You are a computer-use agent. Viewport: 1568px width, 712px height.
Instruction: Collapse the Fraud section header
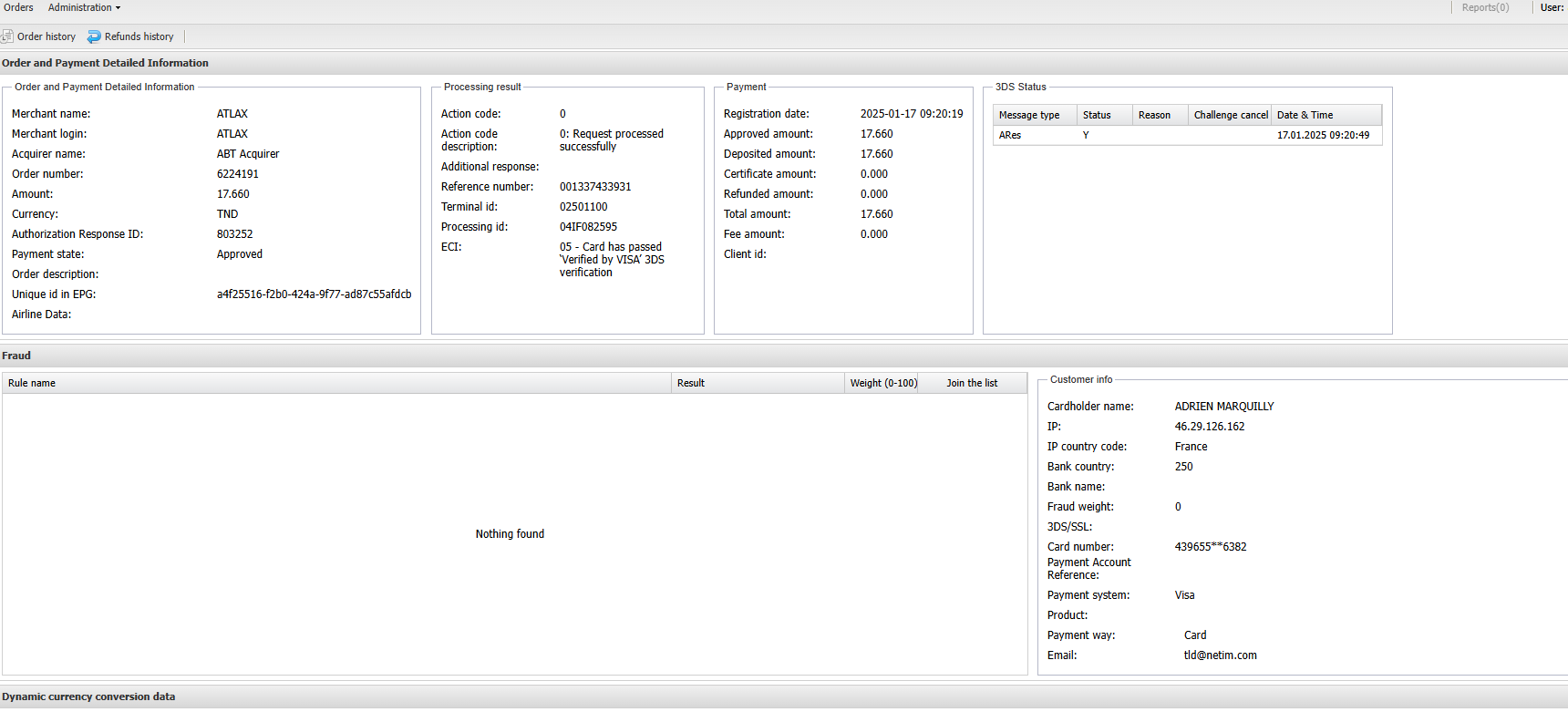(16, 356)
